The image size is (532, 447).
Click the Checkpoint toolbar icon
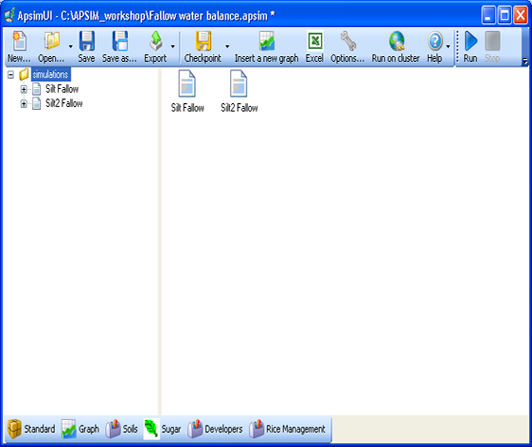203,41
